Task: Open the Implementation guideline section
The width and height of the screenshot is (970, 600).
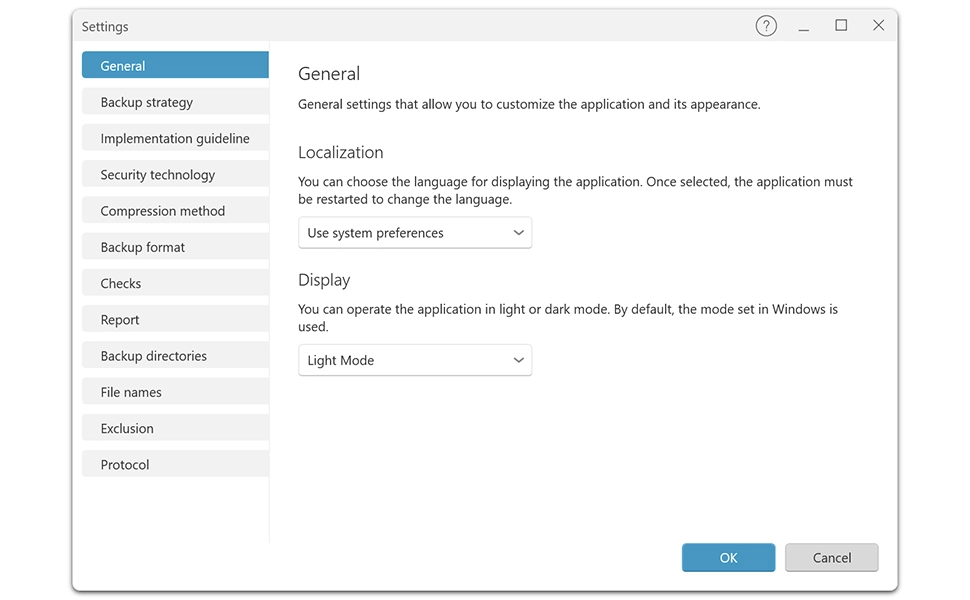Action: (174, 138)
